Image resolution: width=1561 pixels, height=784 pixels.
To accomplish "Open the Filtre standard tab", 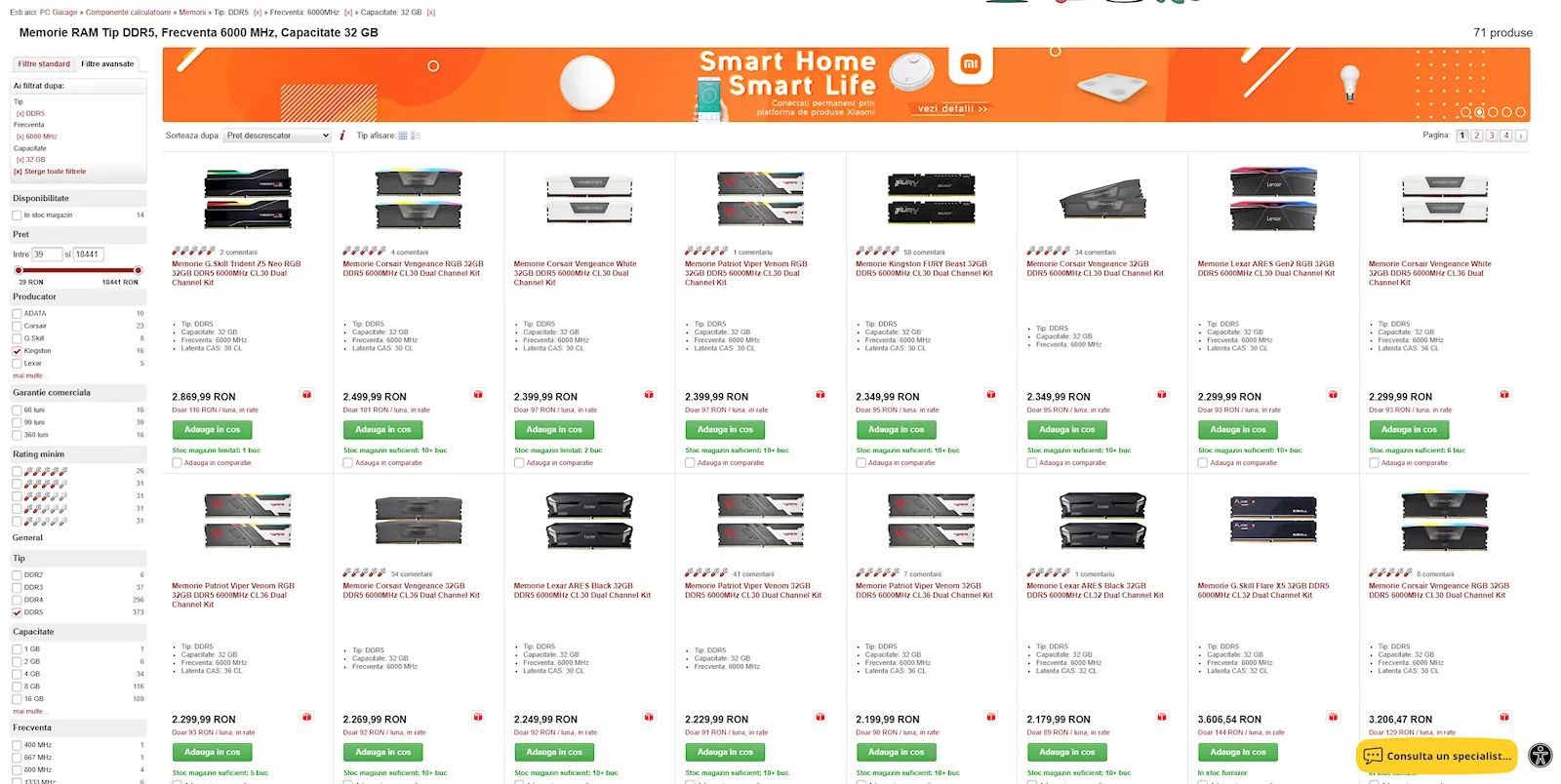I will 44,64.
